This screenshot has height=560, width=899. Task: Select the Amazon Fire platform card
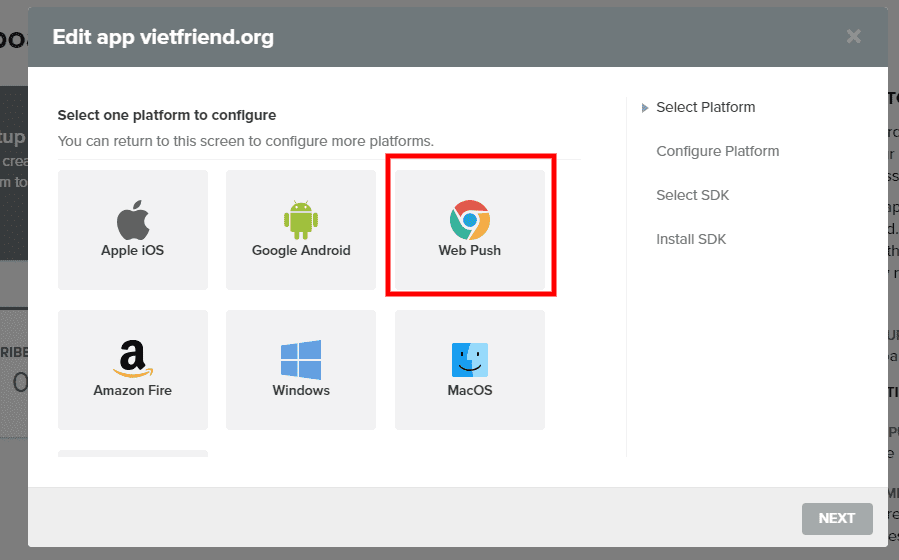(132, 370)
